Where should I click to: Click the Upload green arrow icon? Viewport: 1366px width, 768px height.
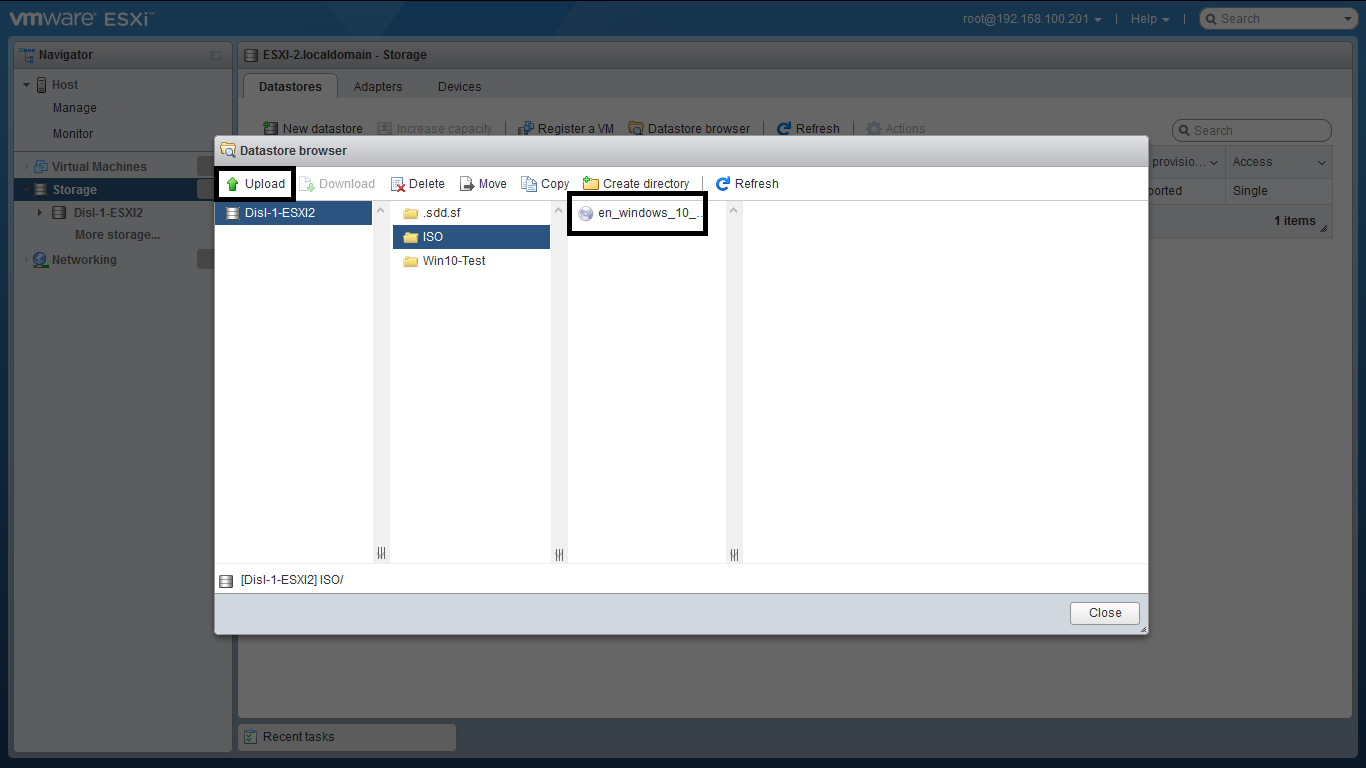pyautogui.click(x=232, y=184)
